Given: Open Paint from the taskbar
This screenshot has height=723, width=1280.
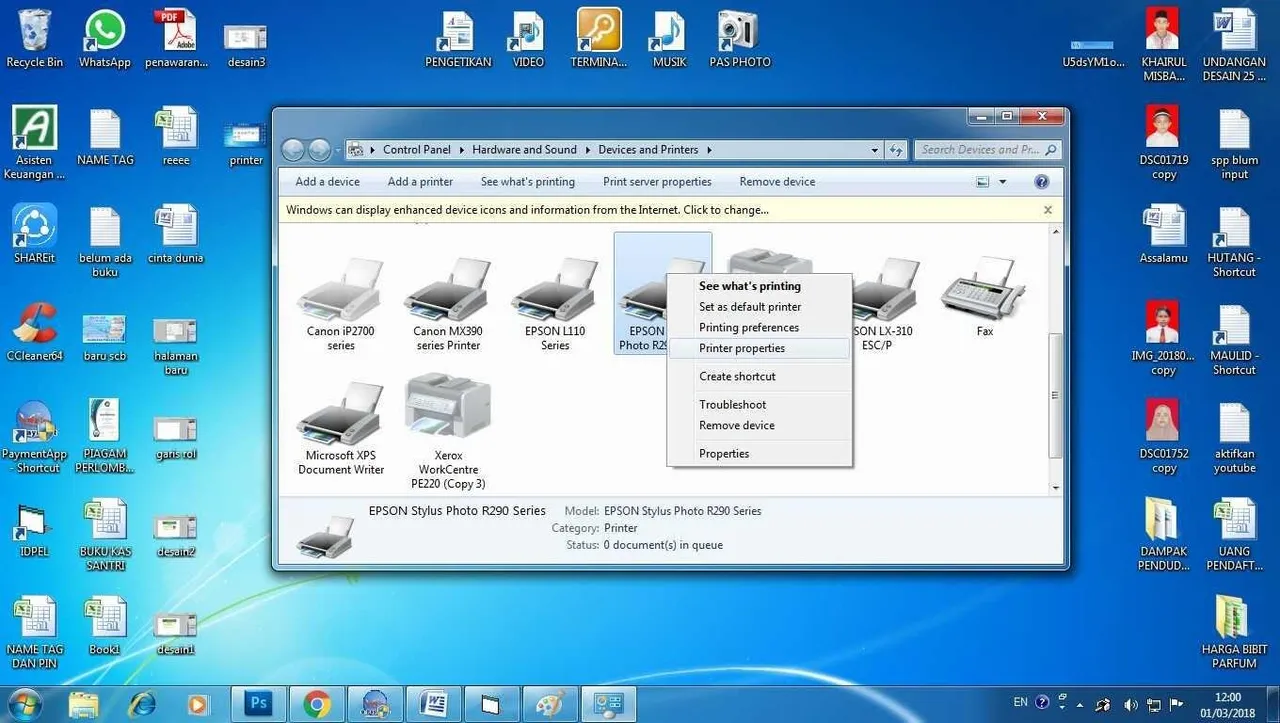Looking at the screenshot, I should click(x=550, y=704).
